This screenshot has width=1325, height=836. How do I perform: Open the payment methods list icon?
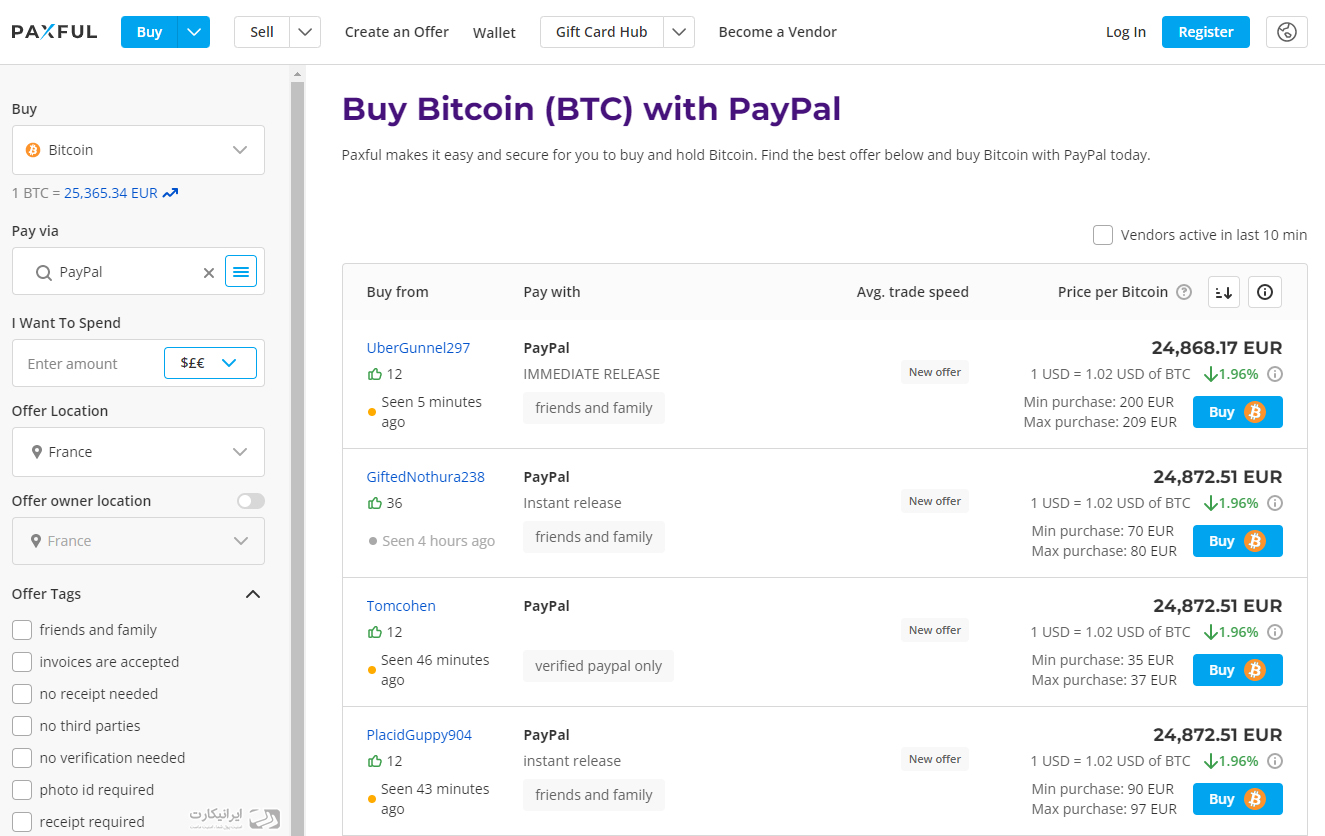point(241,271)
